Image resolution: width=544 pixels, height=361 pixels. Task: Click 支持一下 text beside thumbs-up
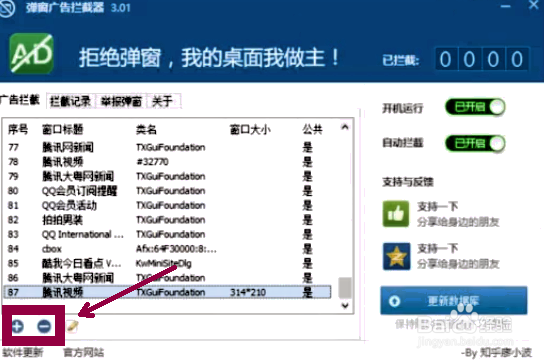coord(437,207)
